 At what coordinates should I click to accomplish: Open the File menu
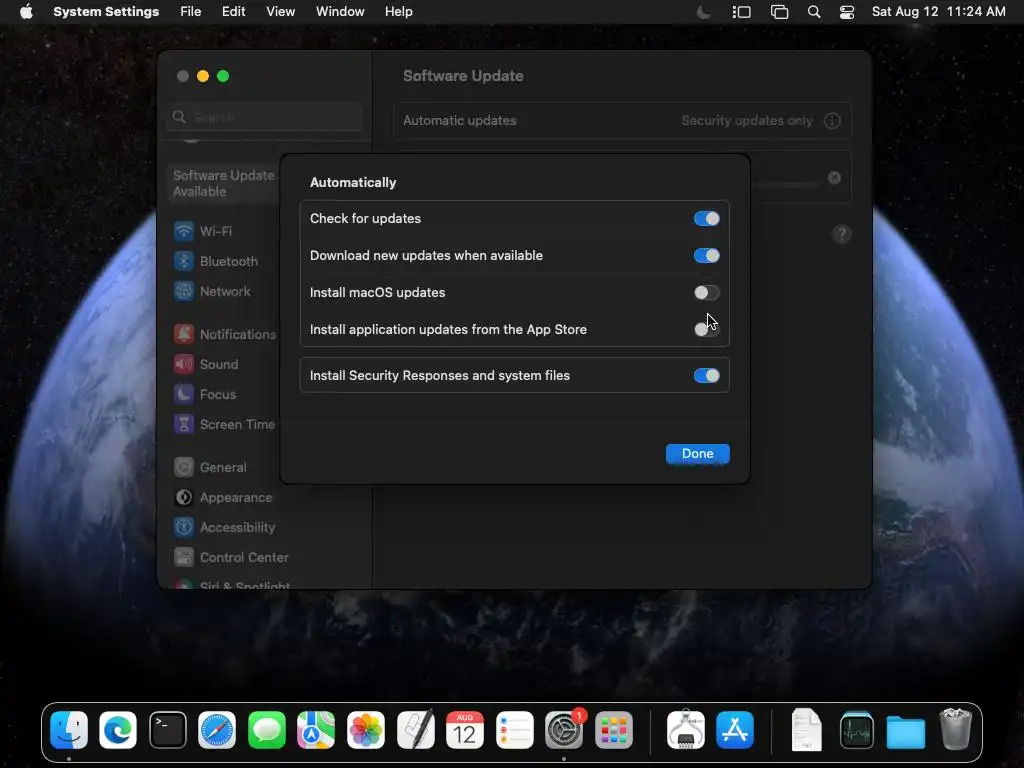click(191, 12)
